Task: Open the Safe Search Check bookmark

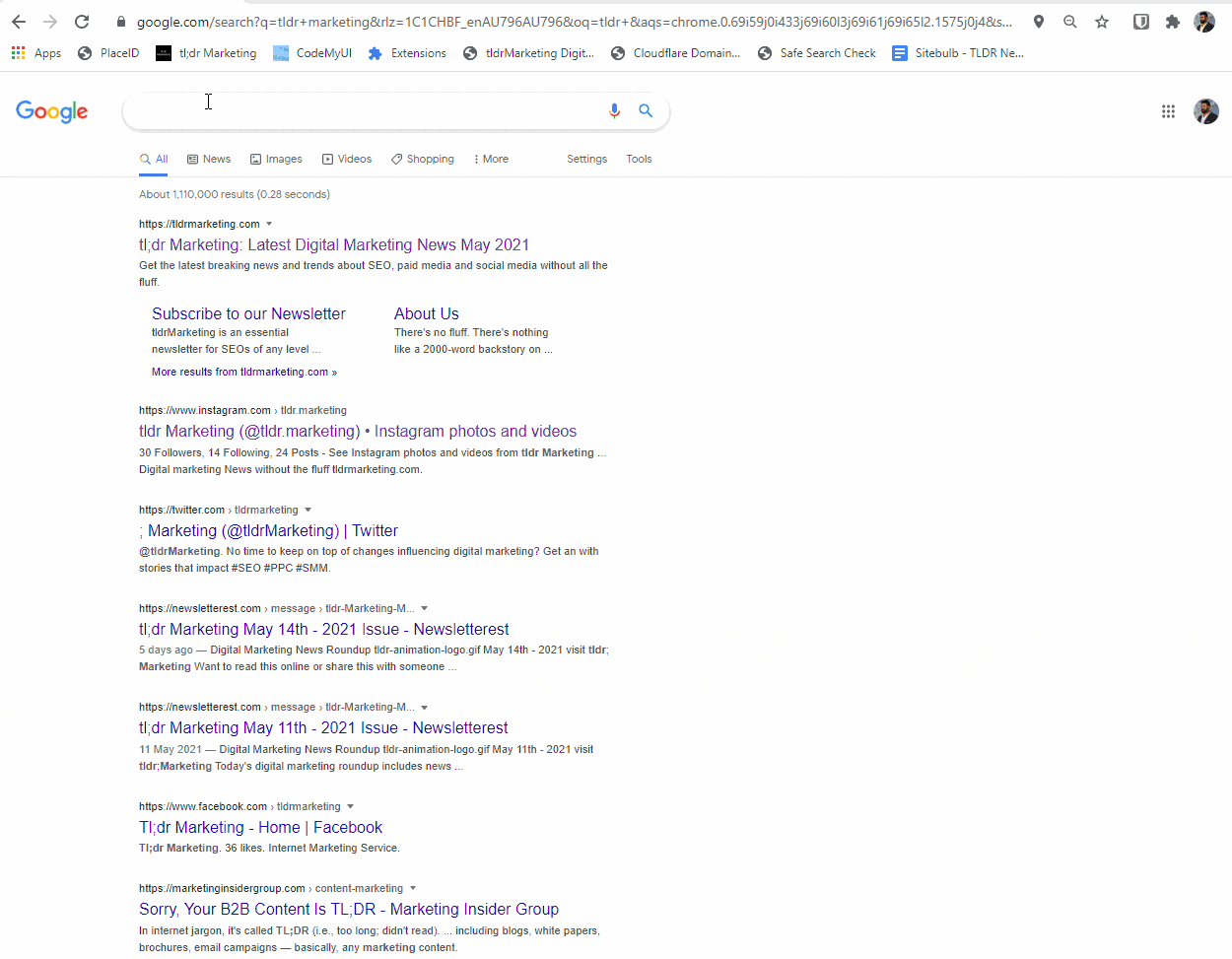Action: click(817, 53)
